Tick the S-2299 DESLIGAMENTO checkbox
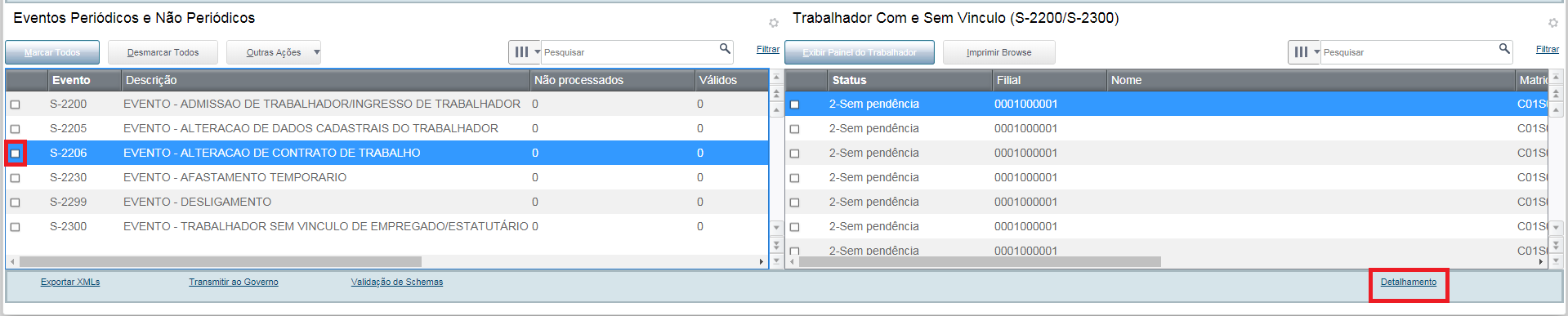The height and width of the screenshot is (316, 1568). tap(15, 203)
